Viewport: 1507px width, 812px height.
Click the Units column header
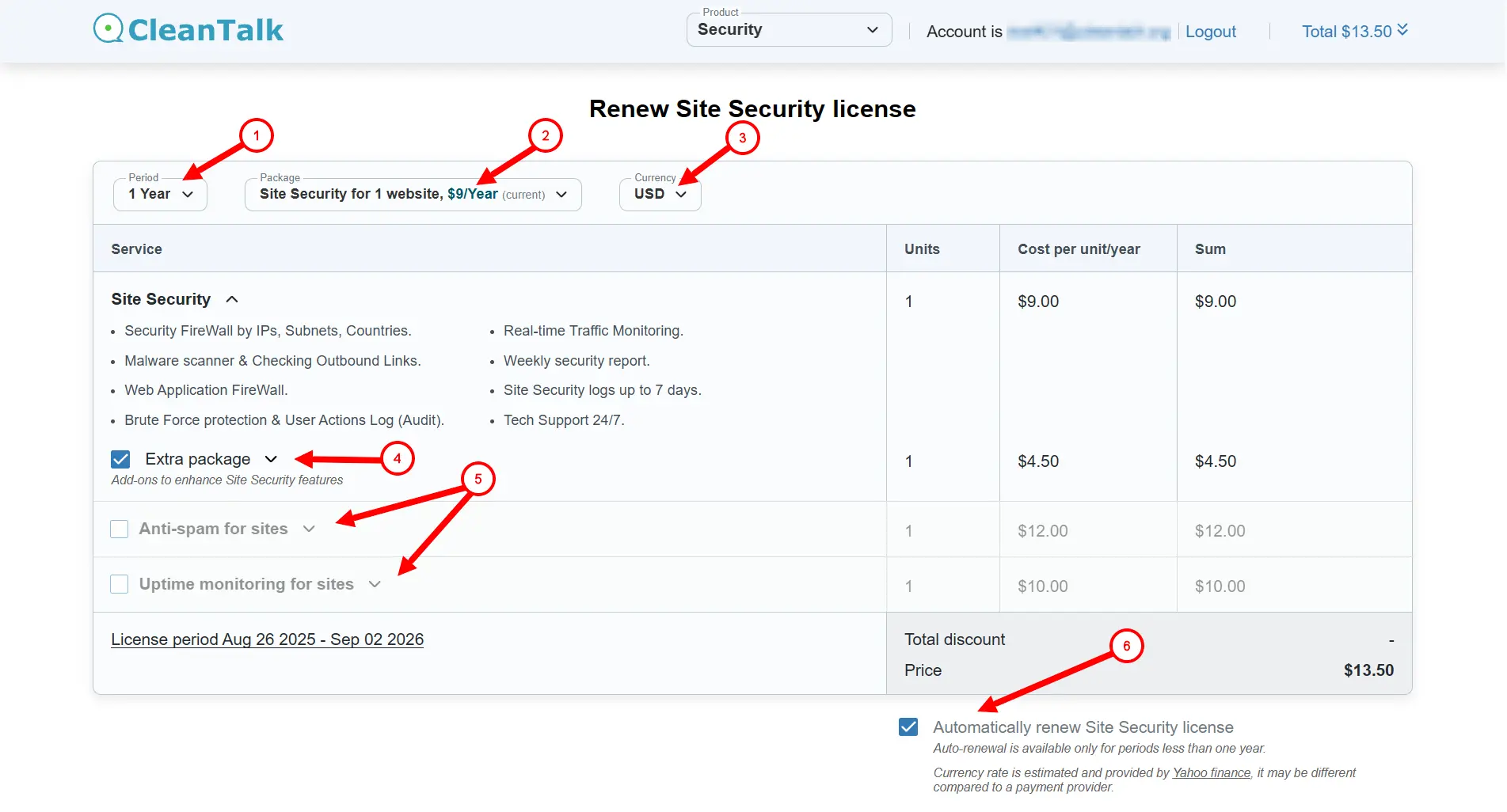click(922, 249)
